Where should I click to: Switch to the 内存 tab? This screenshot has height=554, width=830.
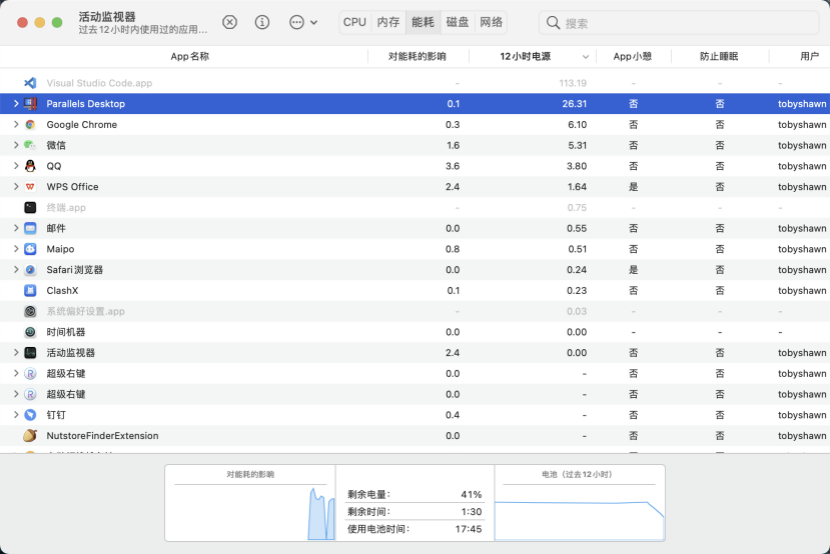[389, 22]
